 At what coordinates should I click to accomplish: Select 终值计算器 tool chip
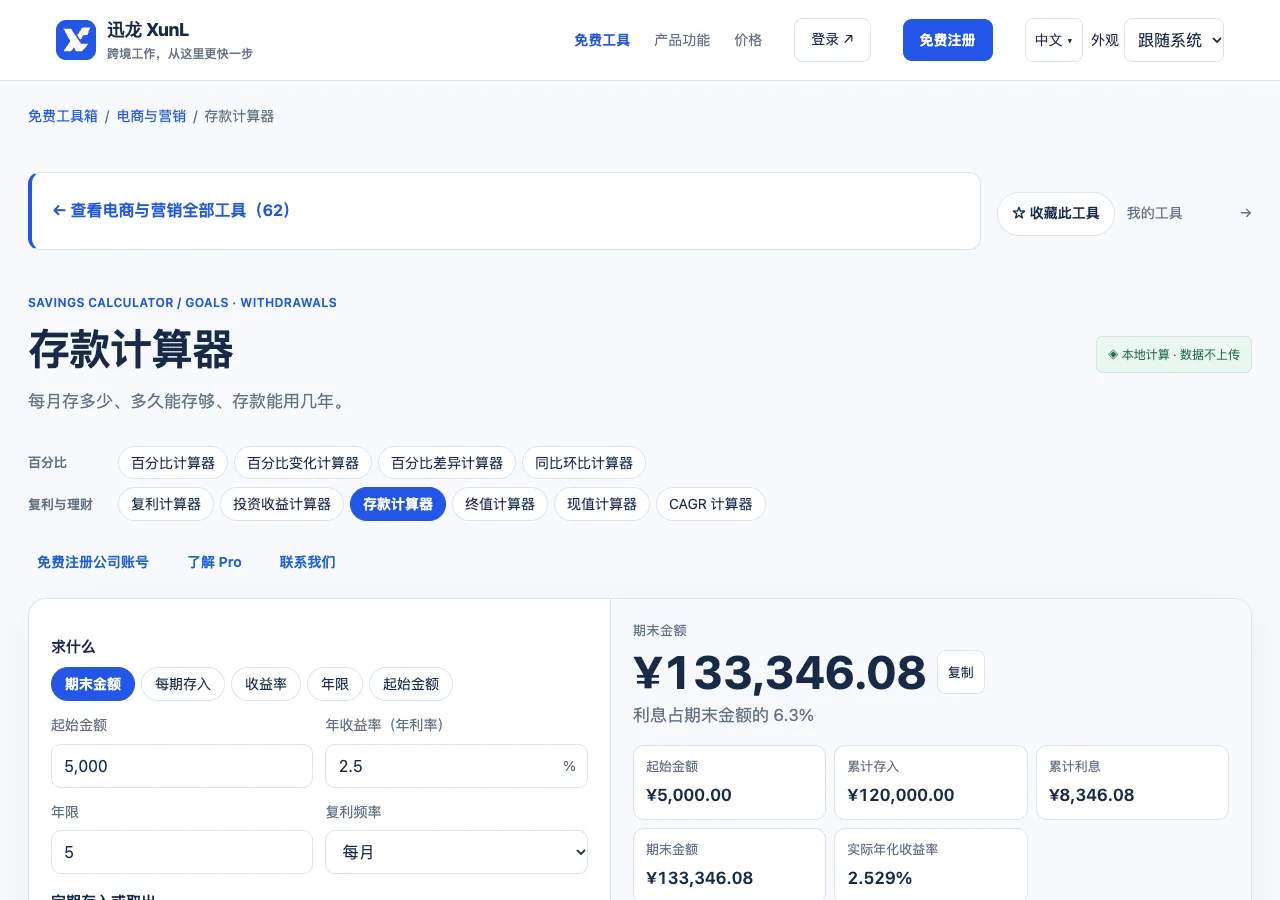[500, 504]
